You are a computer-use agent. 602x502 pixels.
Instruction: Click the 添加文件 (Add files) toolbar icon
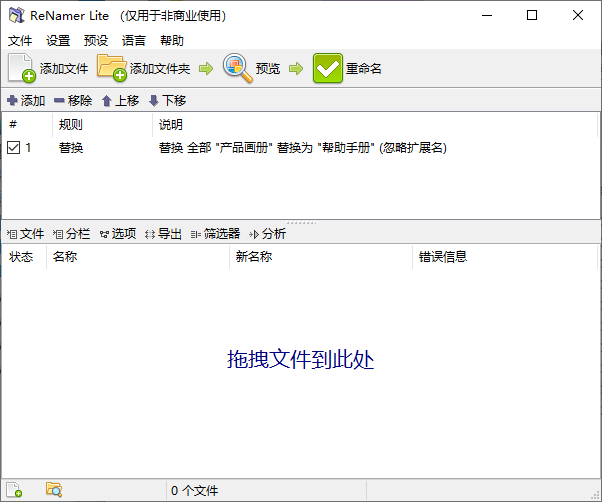[22, 68]
